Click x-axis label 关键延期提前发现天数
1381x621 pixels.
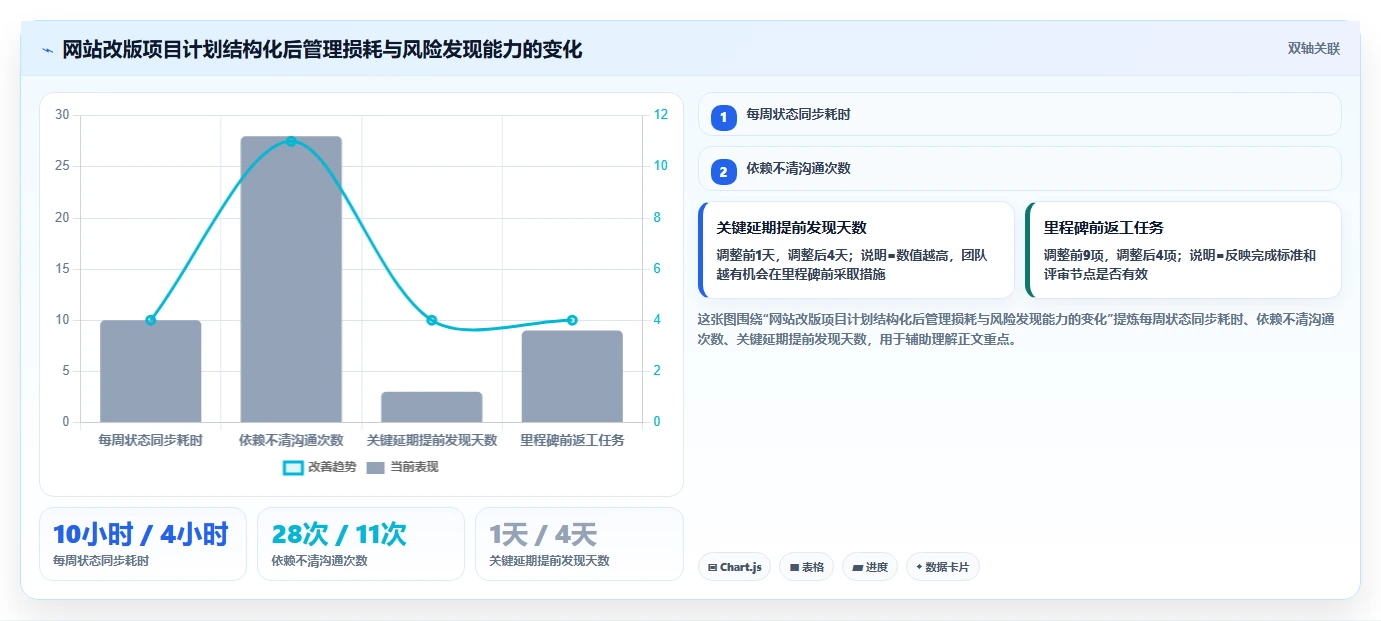pyautogui.click(x=432, y=440)
